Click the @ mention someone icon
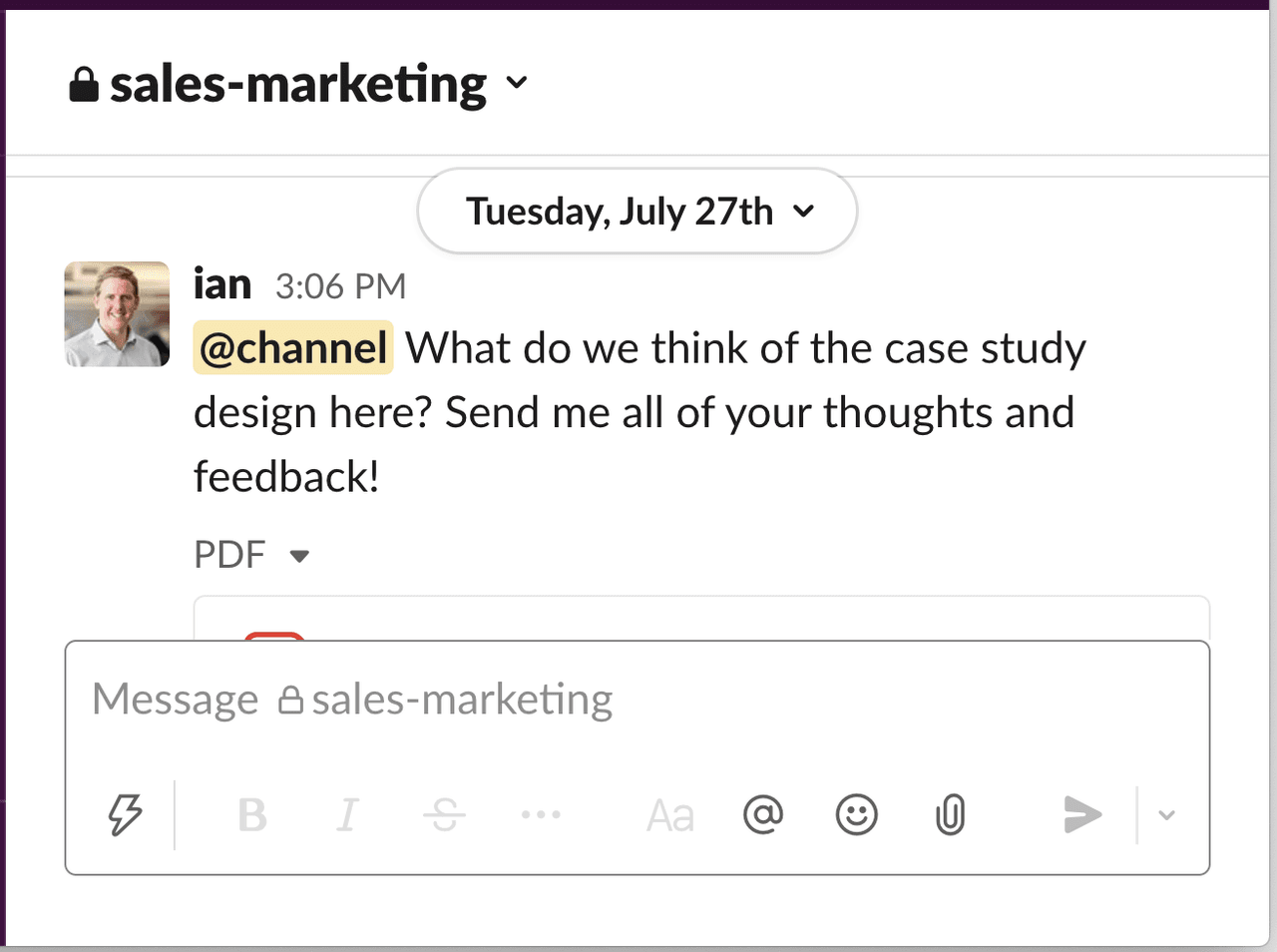Image resolution: width=1277 pixels, height=952 pixels. (763, 815)
